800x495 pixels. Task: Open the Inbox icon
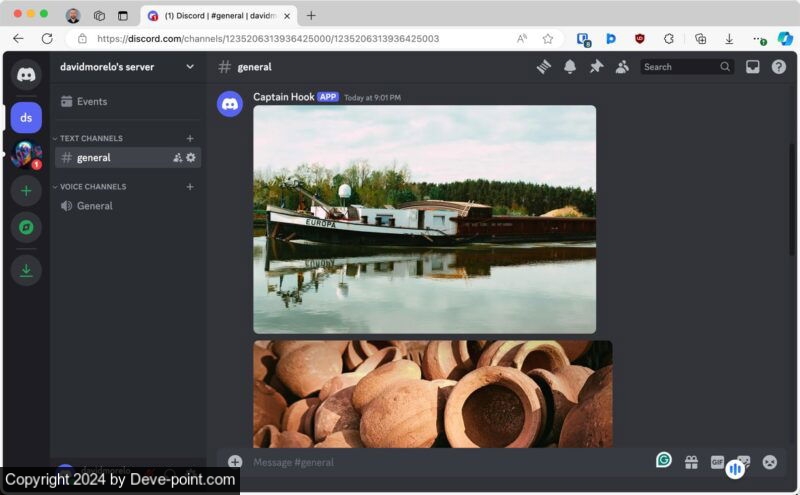coord(753,67)
